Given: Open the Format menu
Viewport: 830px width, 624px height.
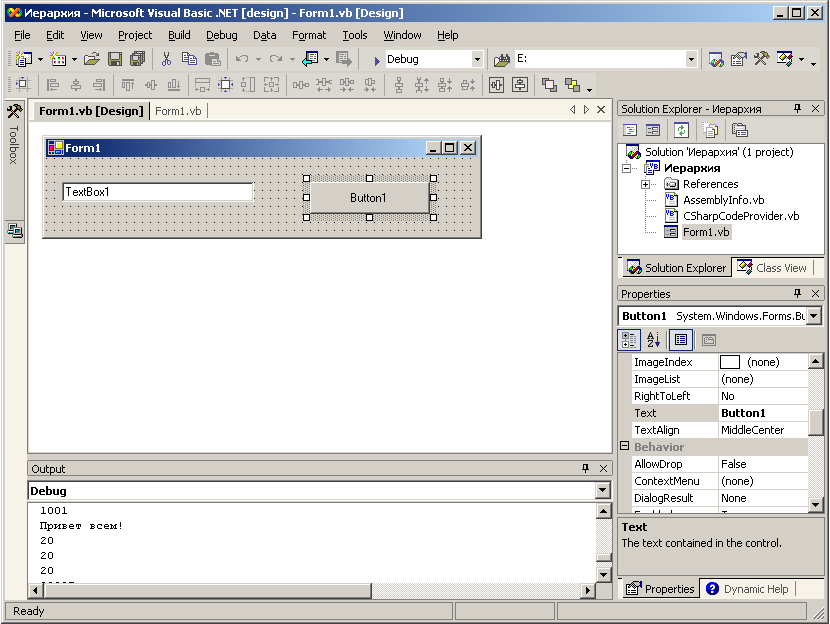Looking at the screenshot, I should pos(309,35).
